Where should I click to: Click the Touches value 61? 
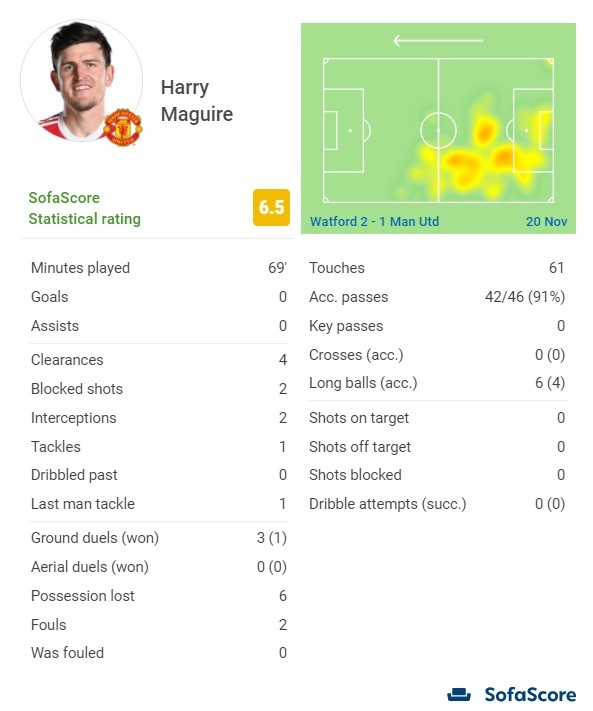point(556,268)
